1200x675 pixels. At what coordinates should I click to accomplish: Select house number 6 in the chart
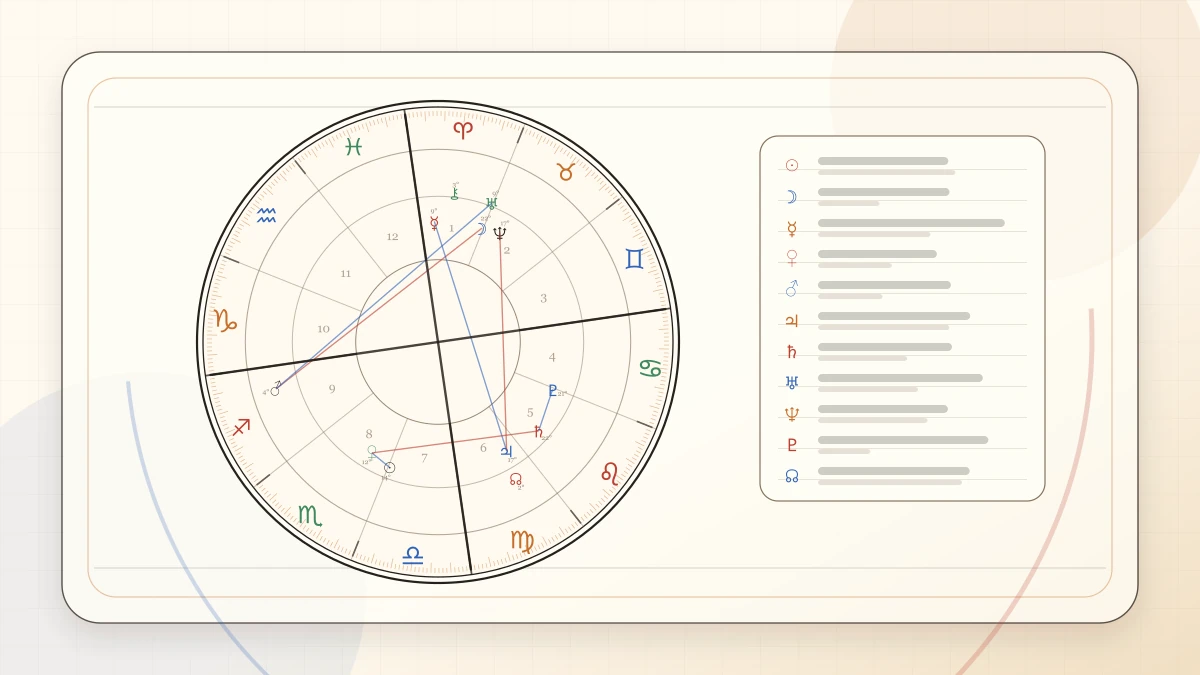click(x=483, y=448)
